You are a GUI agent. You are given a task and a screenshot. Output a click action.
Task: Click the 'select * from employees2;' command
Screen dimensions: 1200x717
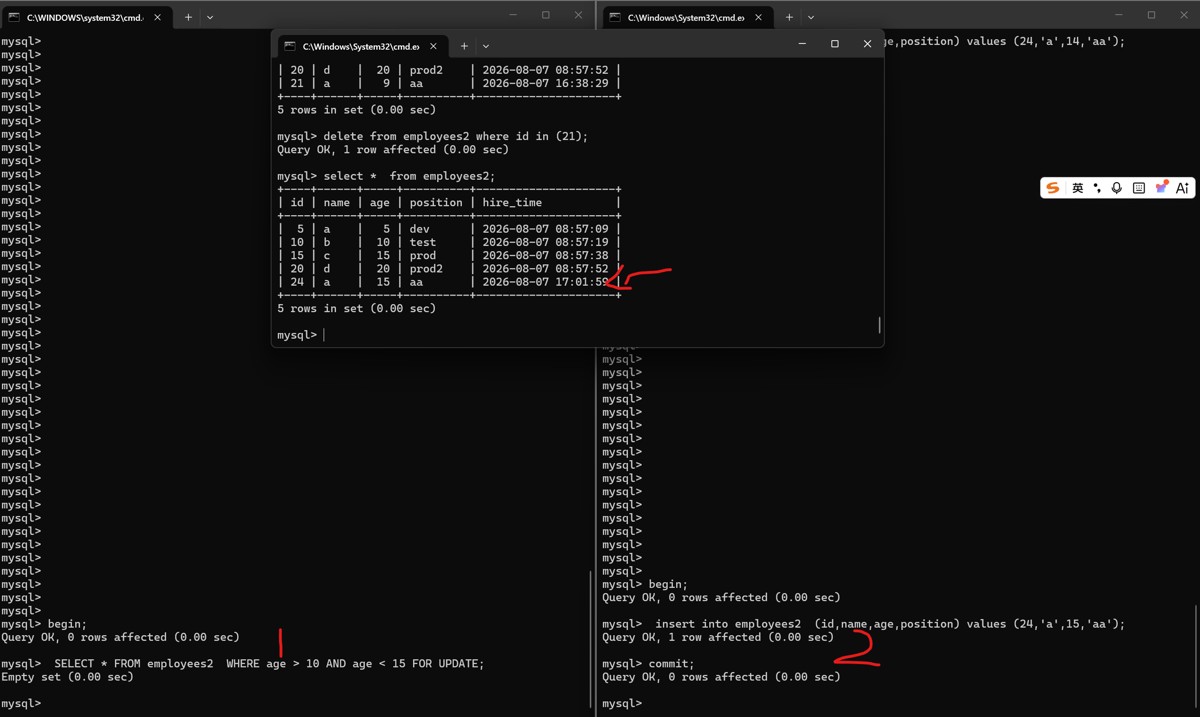click(x=410, y=176)
